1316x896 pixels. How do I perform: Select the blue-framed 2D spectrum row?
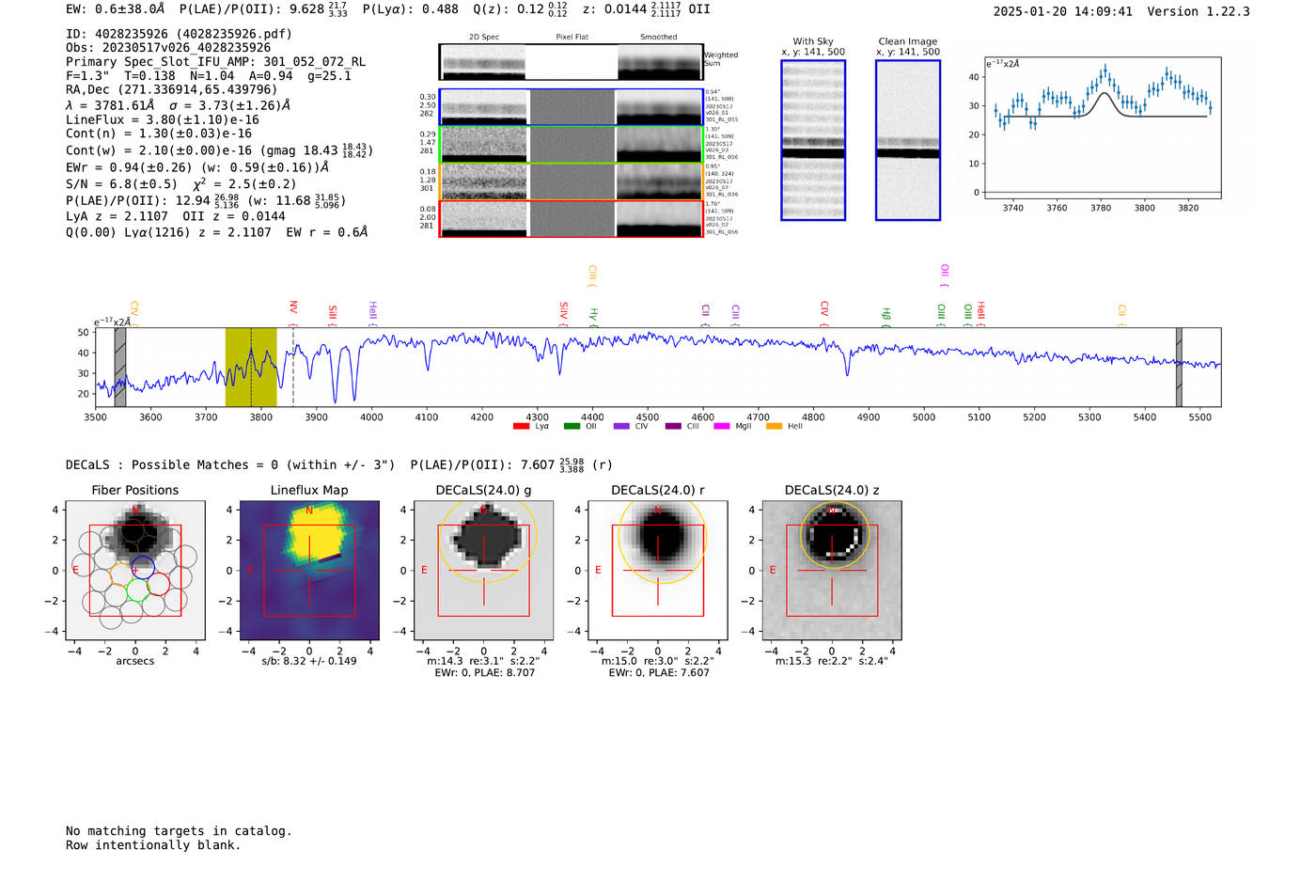point(571,107)
